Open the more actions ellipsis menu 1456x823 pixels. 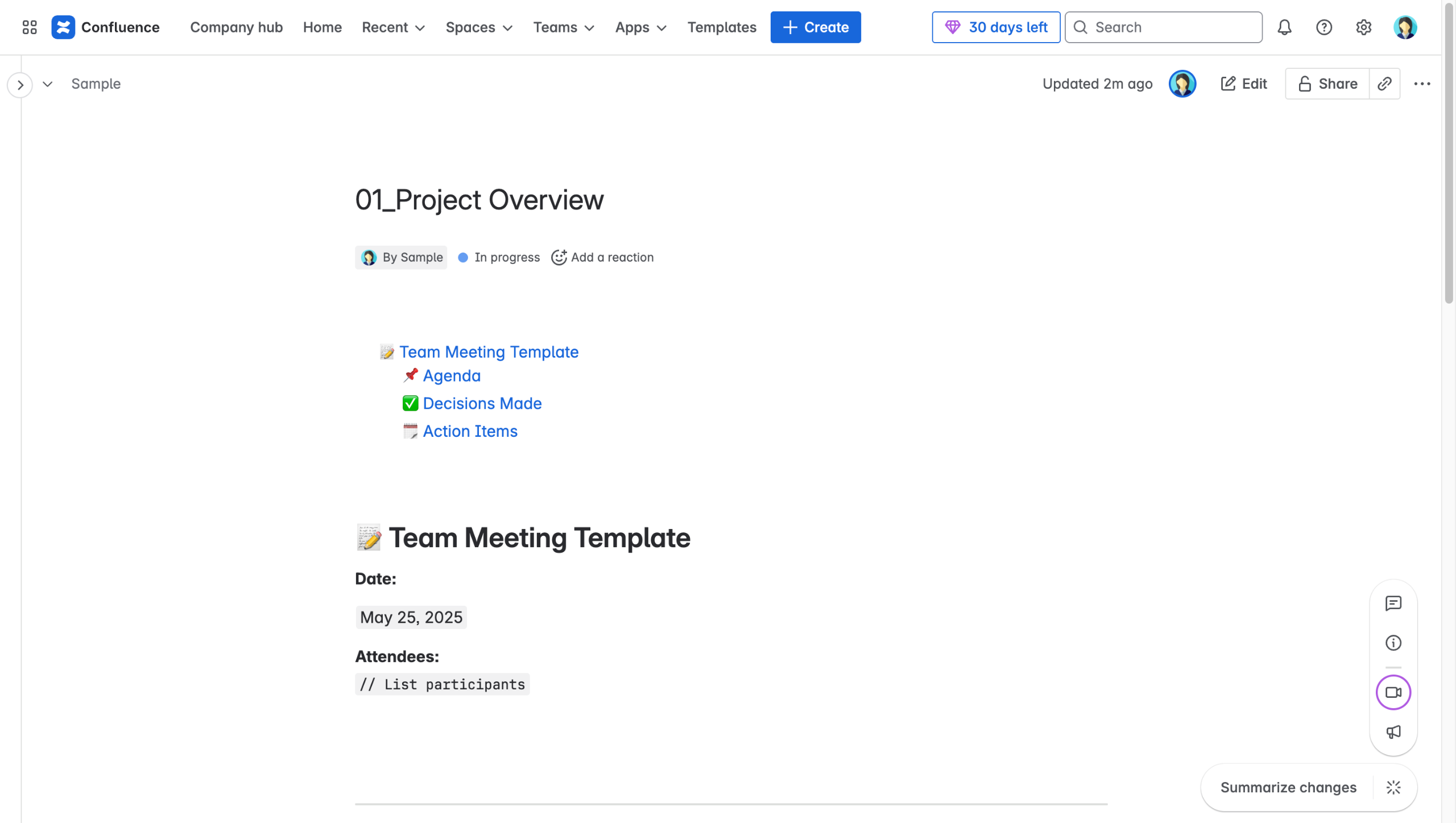[x=1422, y=84]
